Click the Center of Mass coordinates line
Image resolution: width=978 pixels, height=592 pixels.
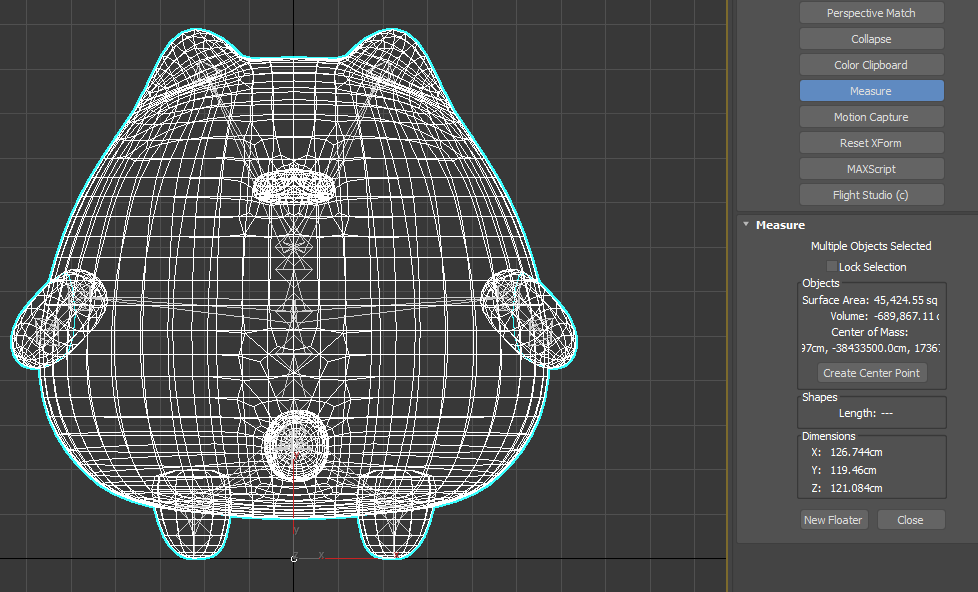(871, 348)
